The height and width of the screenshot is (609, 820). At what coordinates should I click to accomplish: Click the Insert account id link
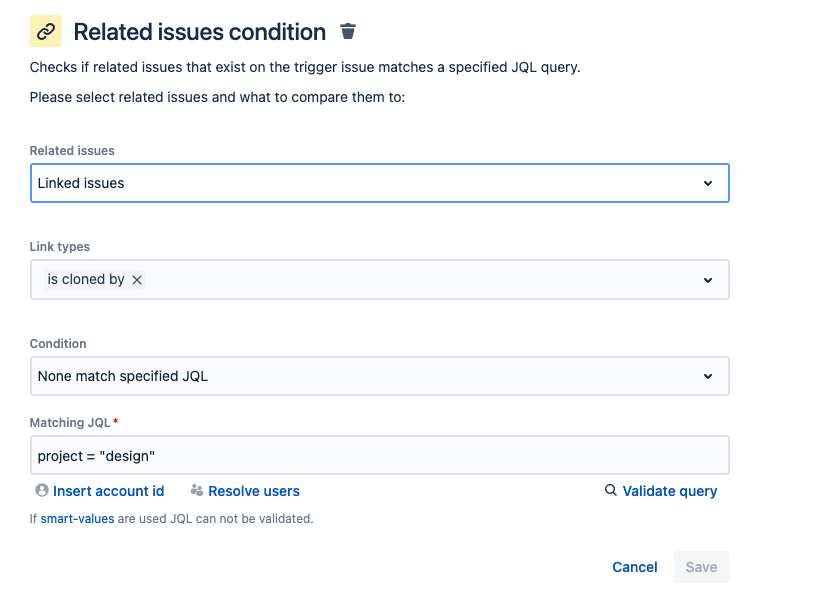click(x=108, y=491)
